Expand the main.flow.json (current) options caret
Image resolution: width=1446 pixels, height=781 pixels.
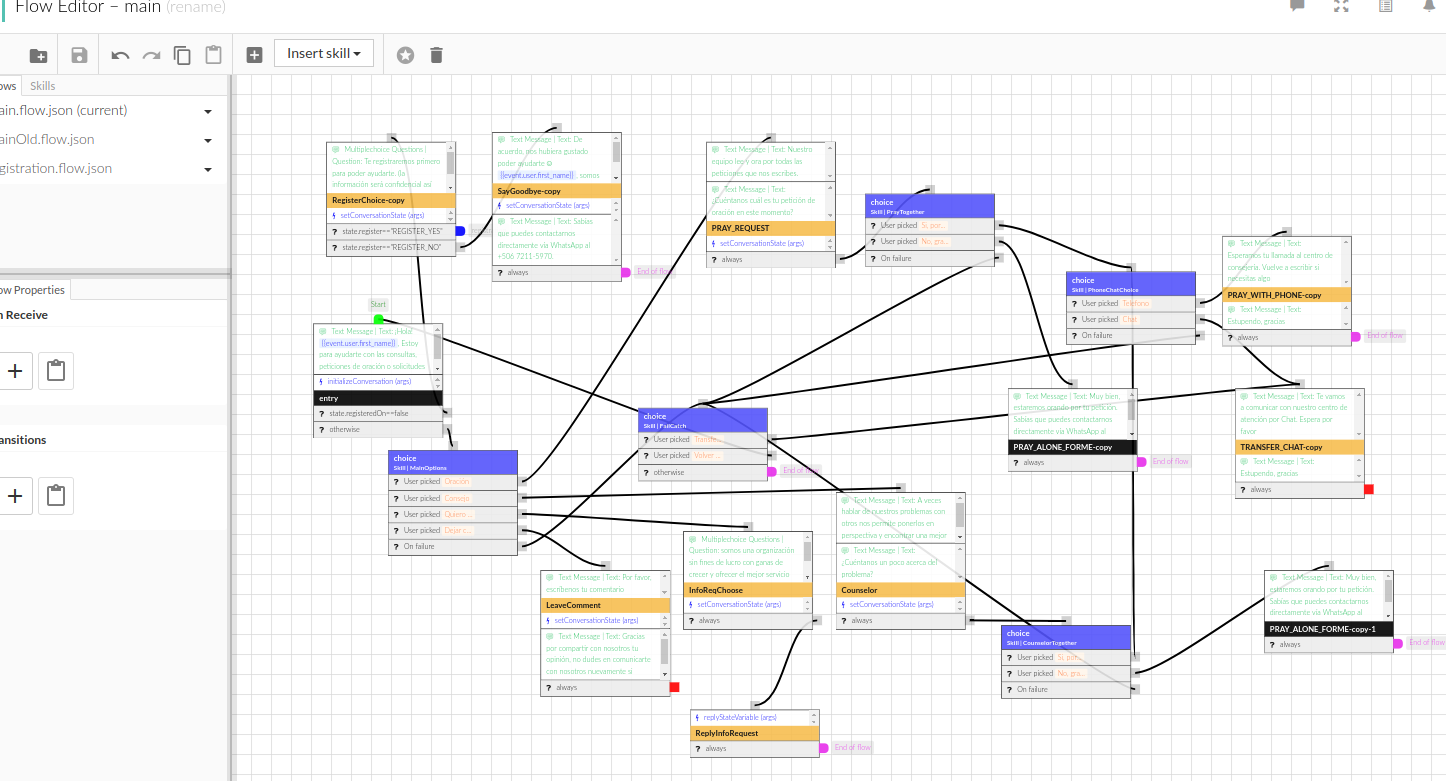tap(208, 112)
